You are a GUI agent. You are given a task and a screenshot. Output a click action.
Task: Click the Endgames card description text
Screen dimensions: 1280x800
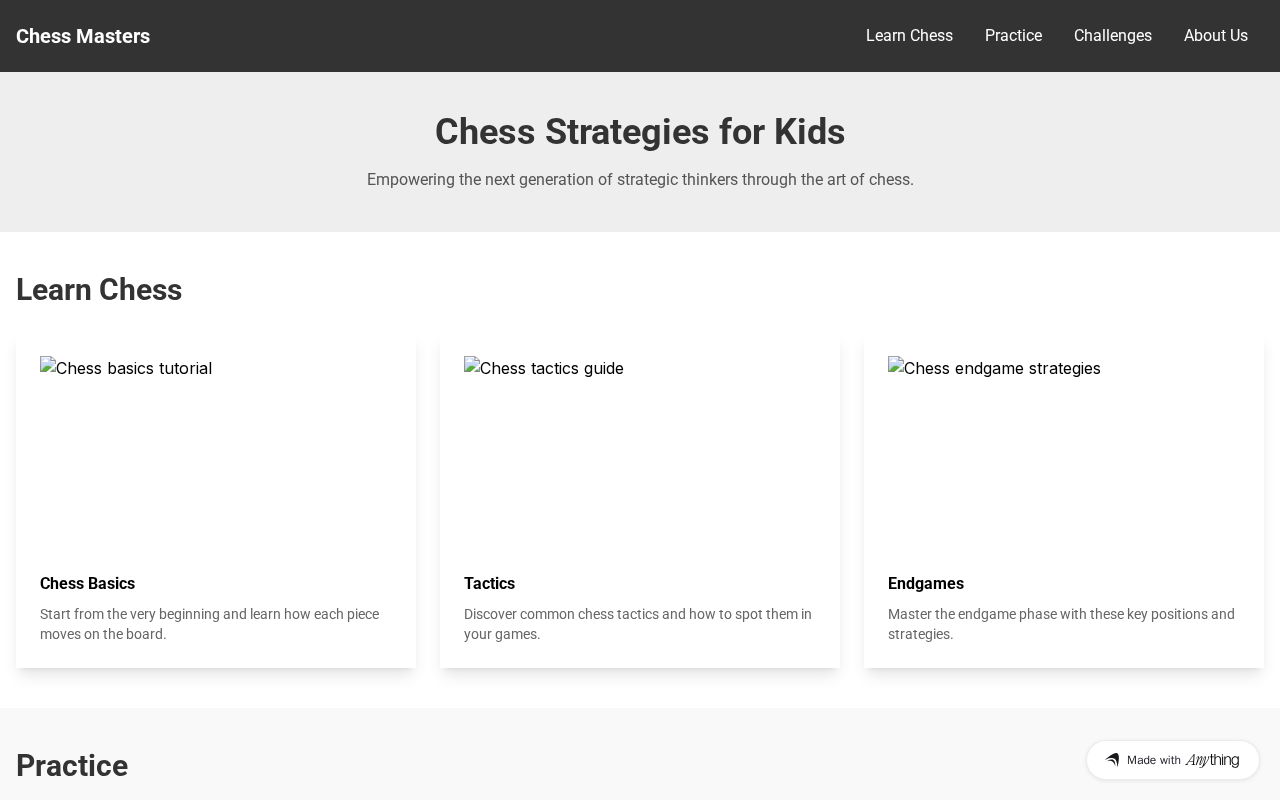click(1060, 624)
